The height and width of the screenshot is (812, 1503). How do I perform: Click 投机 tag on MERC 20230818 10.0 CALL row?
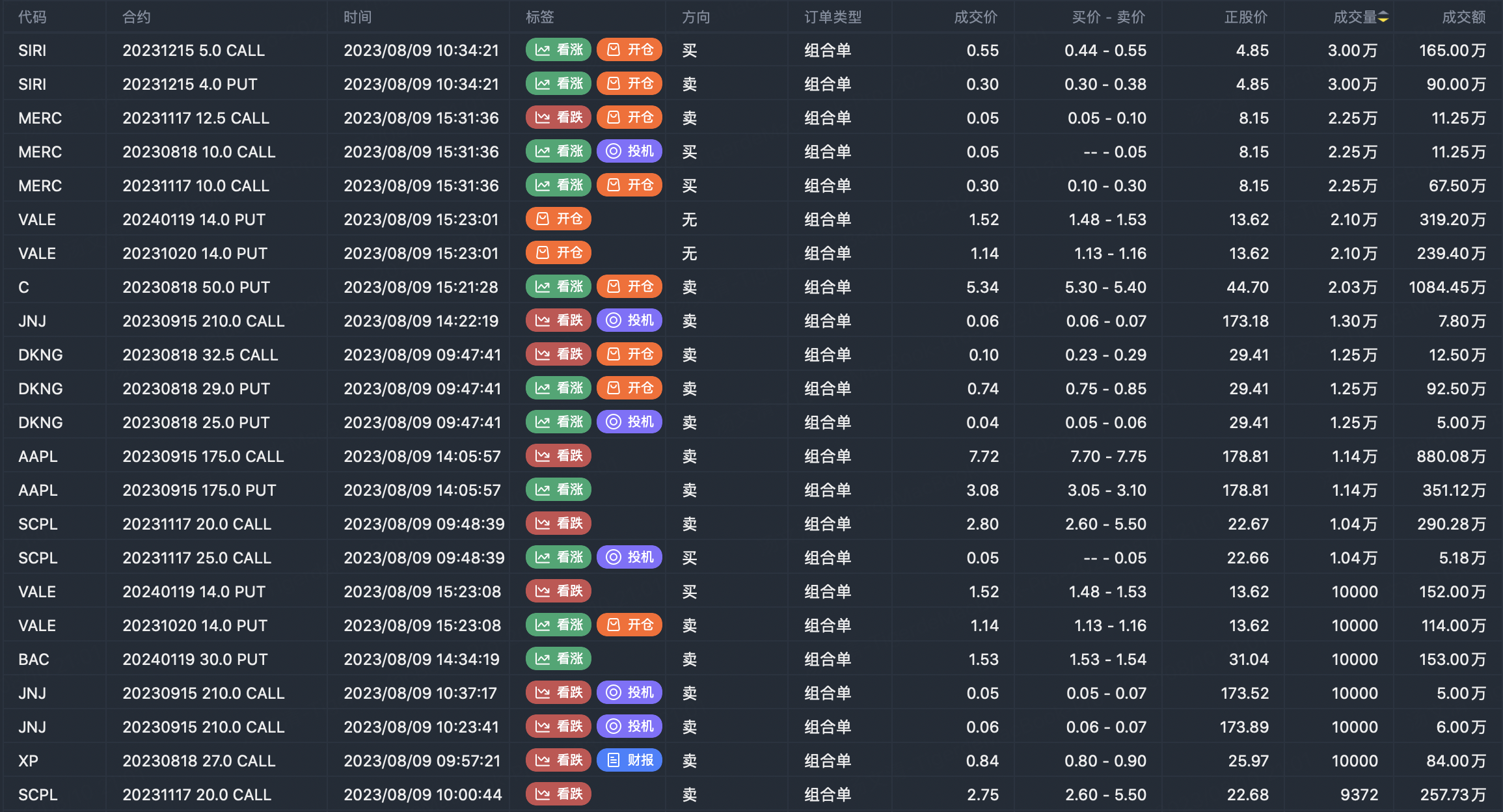pos(629,152)
